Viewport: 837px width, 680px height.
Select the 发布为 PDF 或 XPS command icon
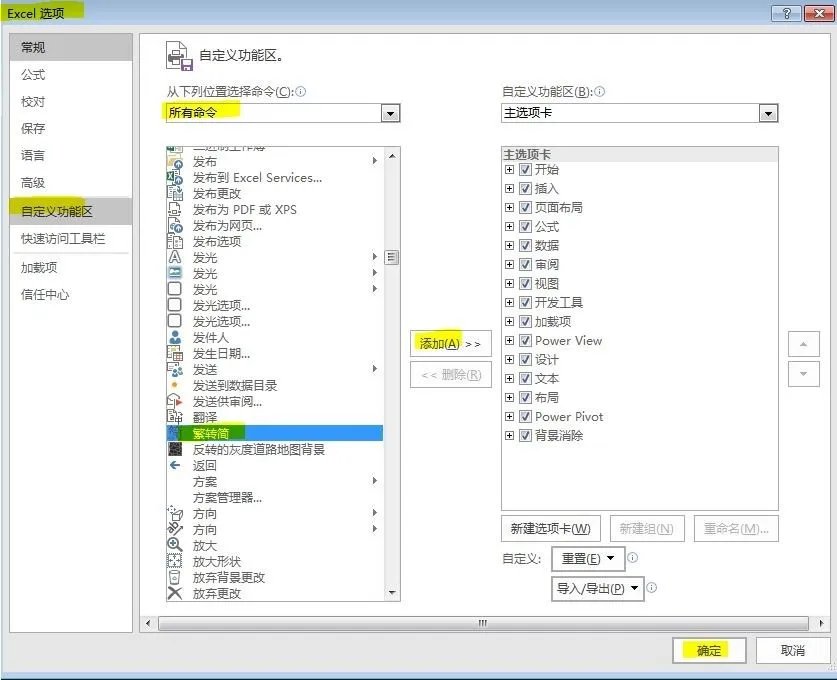[x=177, y=208]
